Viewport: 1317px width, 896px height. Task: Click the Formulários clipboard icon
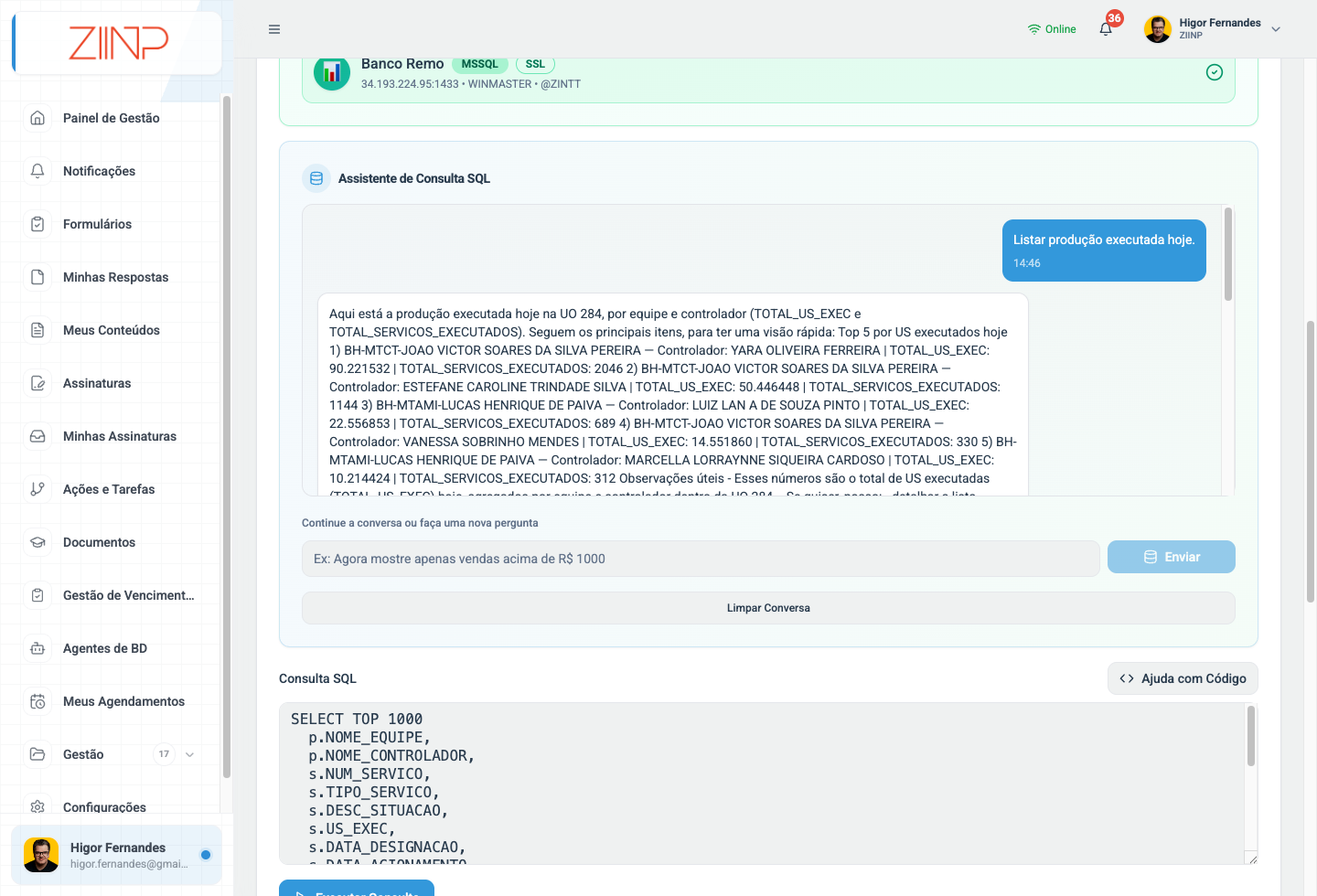pos(37,224)
